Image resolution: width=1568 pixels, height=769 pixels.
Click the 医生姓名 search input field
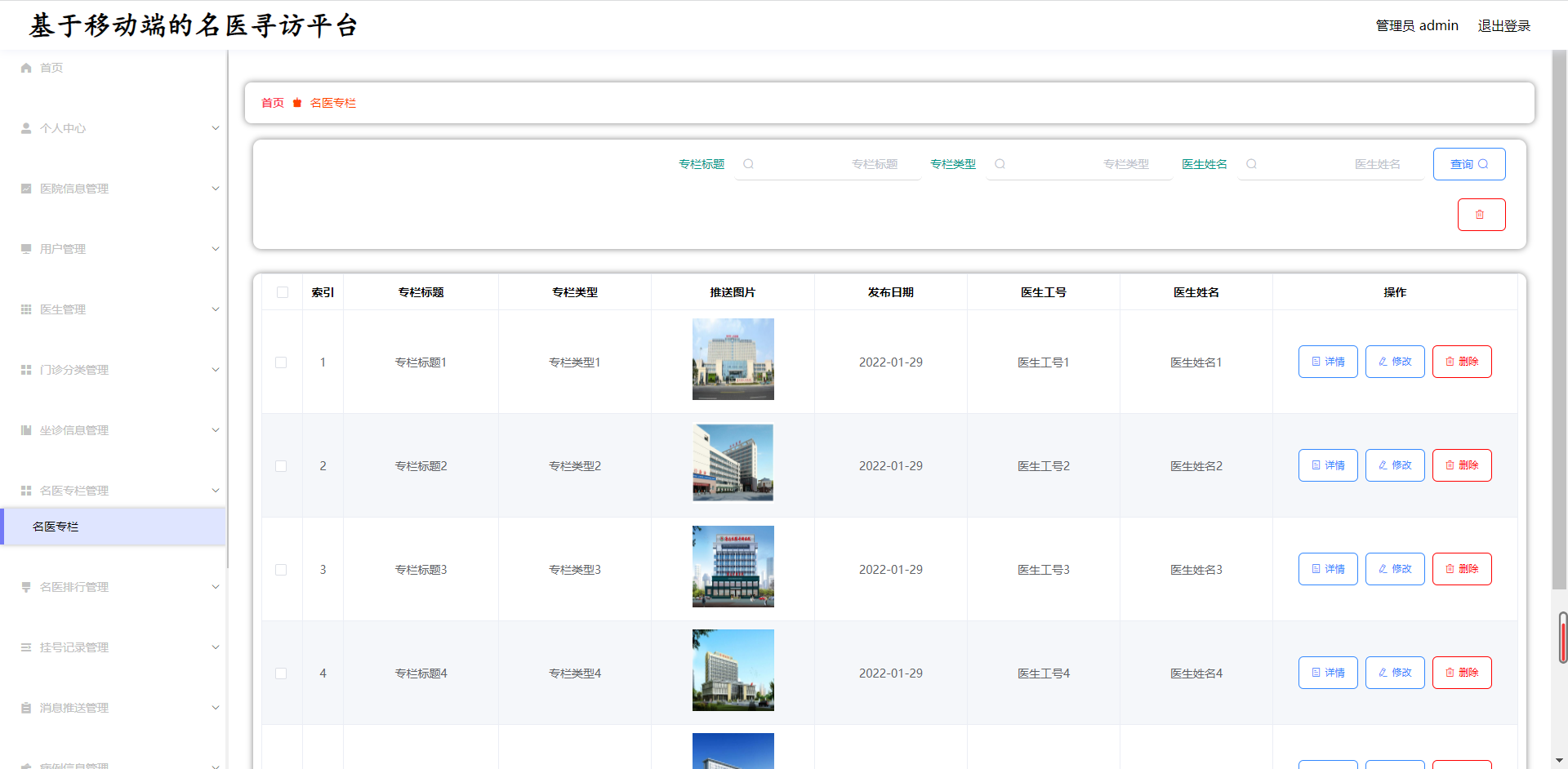pyautogui.click(x=1331, y=164)
